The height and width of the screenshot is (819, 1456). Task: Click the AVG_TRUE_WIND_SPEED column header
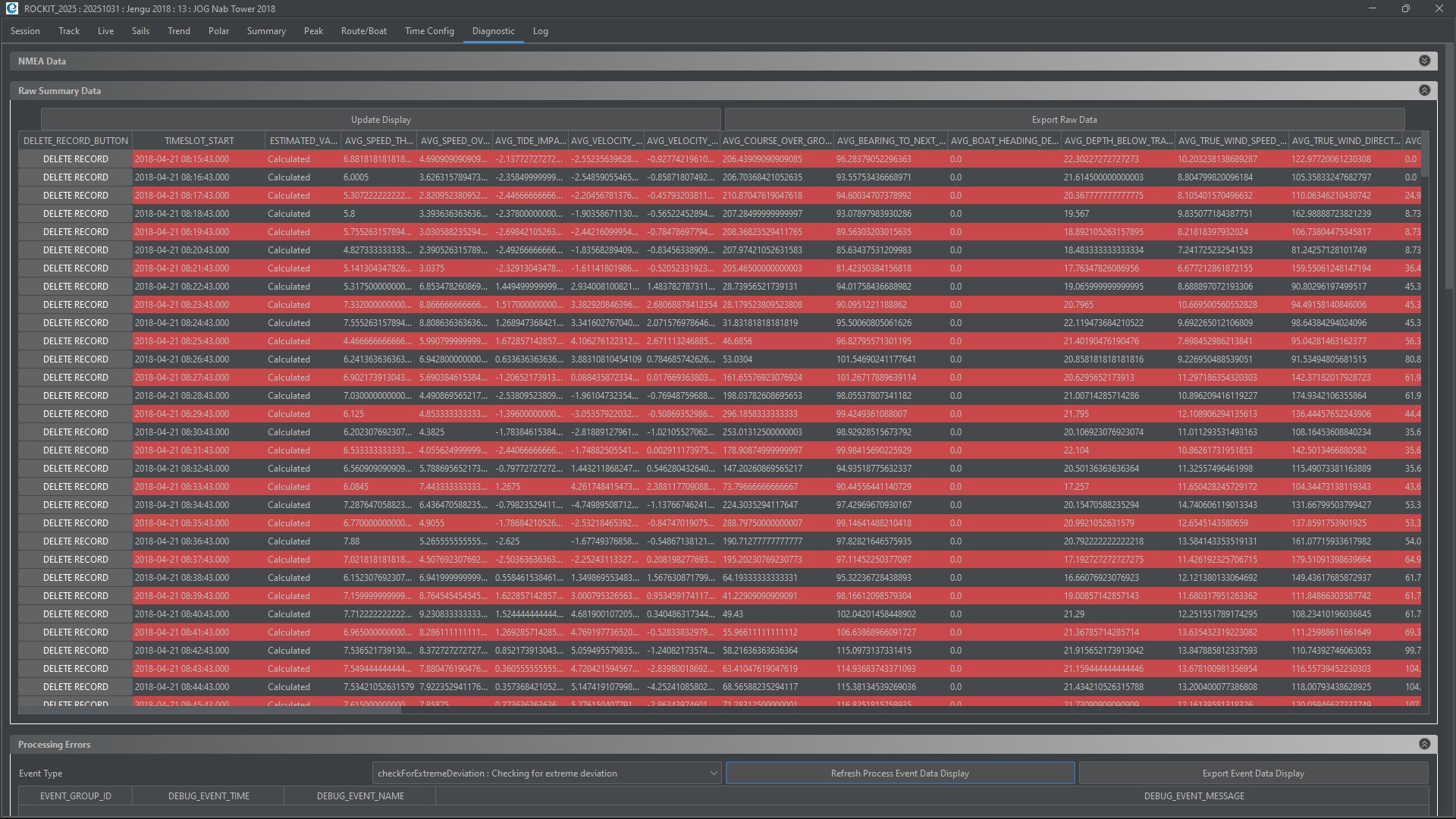tap(1232, 141)
